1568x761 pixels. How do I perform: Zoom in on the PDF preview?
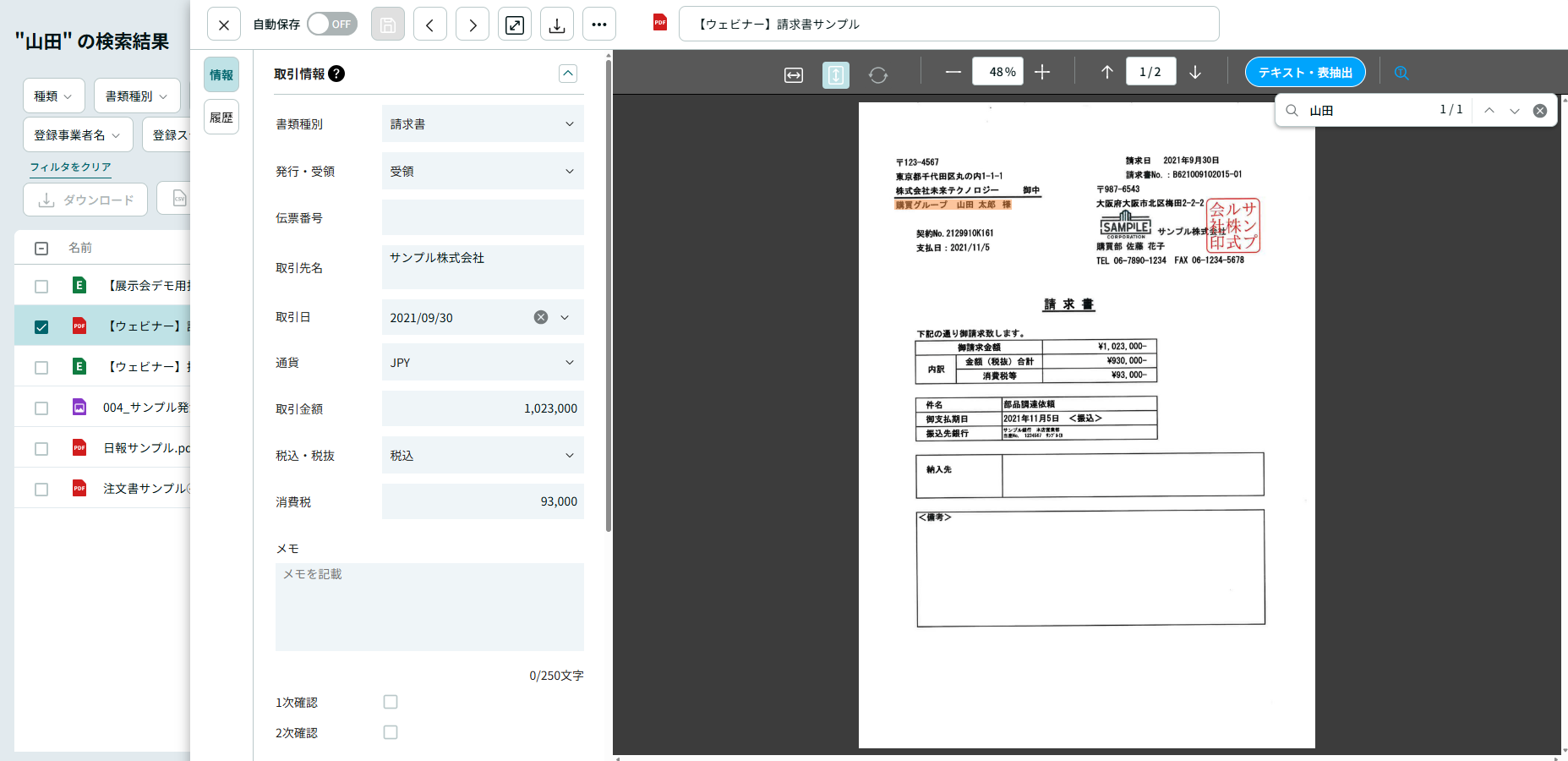pyautogui.click(x=1042, y=71)
